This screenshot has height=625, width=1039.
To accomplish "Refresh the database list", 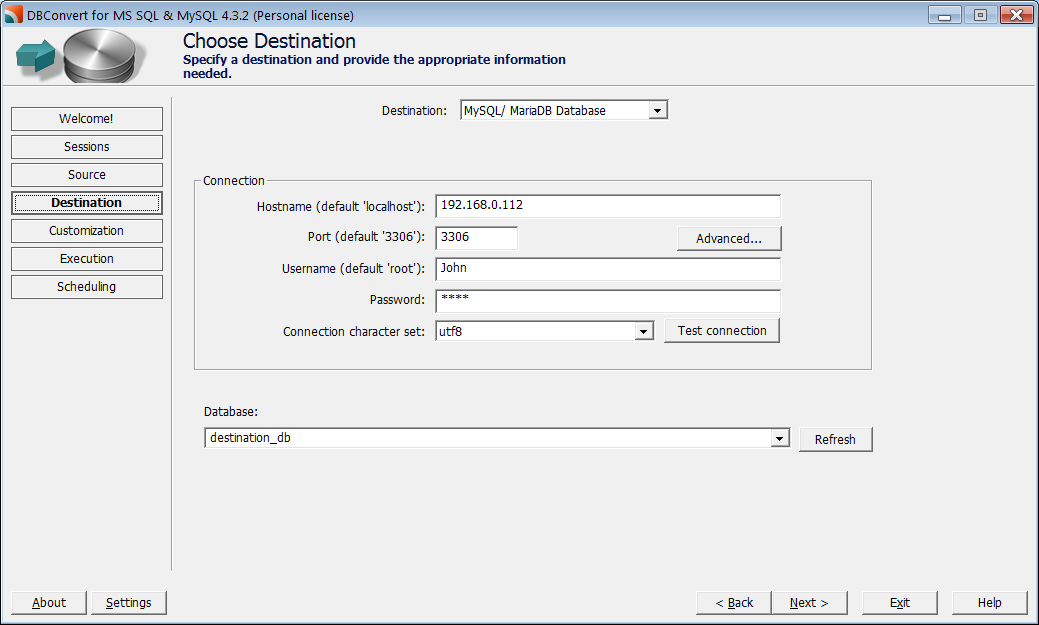I will pos(836,439).
